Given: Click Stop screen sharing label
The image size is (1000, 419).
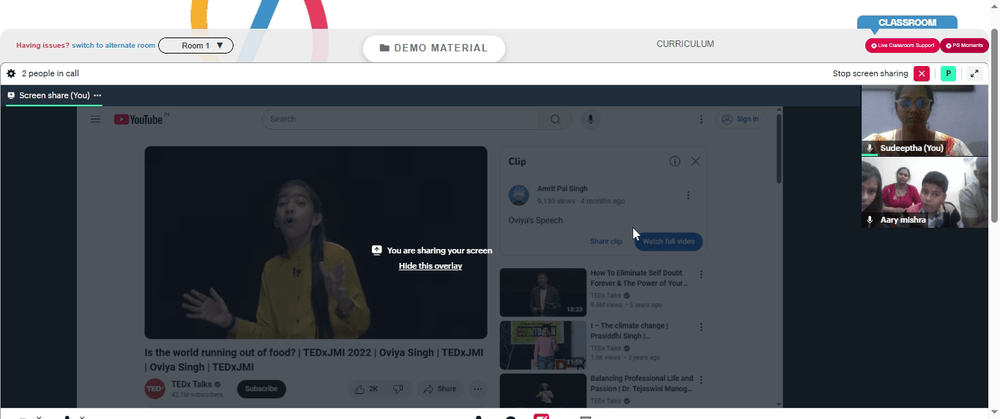Looking at the screenshot, I should point(871,73).
